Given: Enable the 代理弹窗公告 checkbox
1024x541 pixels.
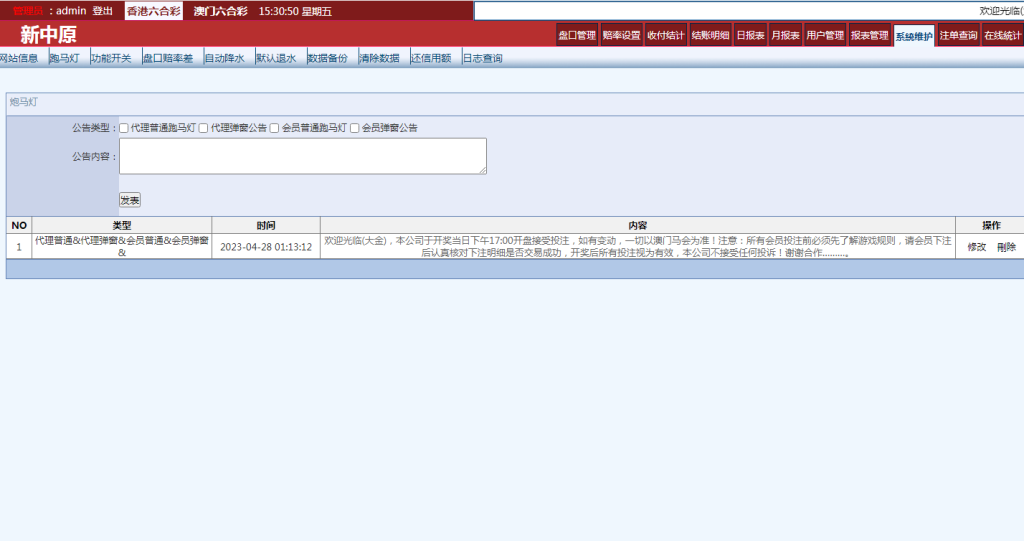Looking at the screenshot, I should point(203,128).
